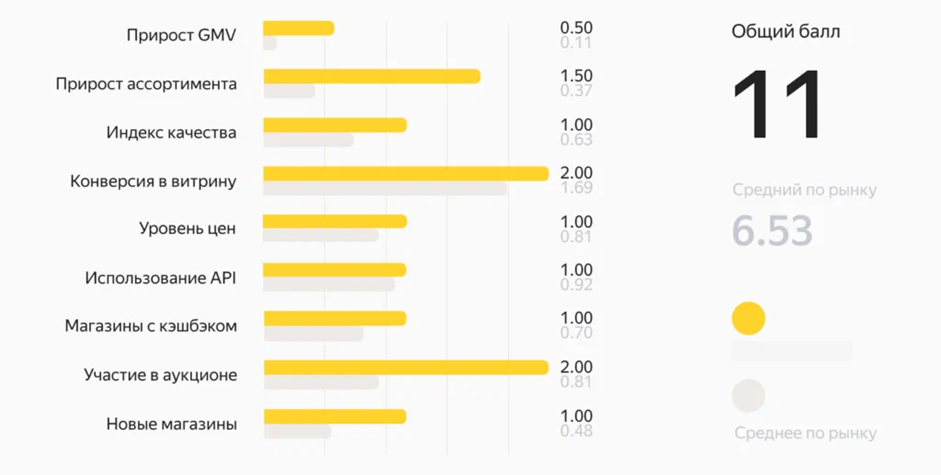941x475 pixels.
Task: Click the yellow bar for 'Прирост GMV'
Action: click(298, 28)
